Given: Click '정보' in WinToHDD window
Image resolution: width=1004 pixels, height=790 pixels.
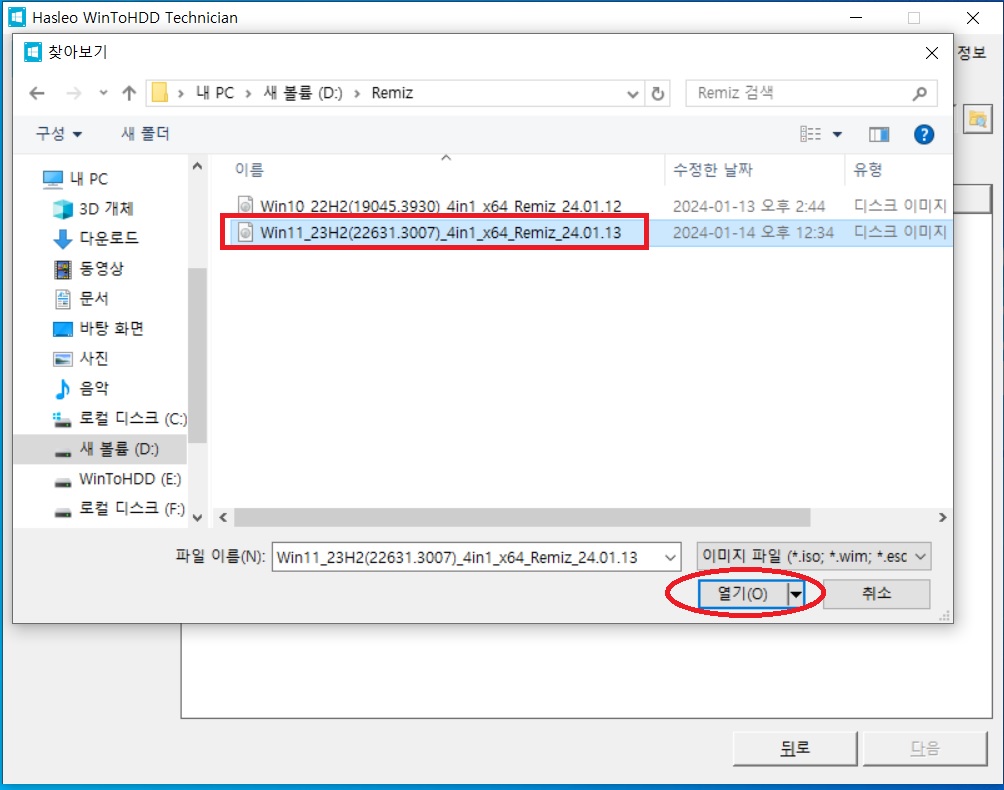Looking at the screenshot, I should click(971, 52).
